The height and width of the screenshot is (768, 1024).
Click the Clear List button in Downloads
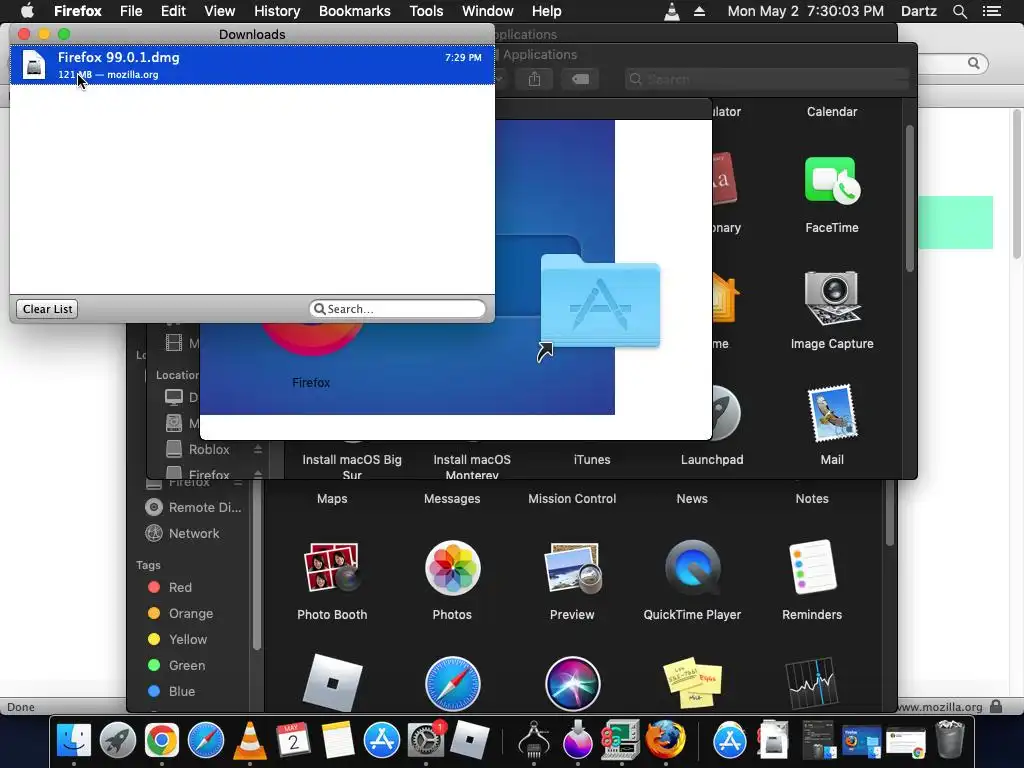click(x=47, y=309)
